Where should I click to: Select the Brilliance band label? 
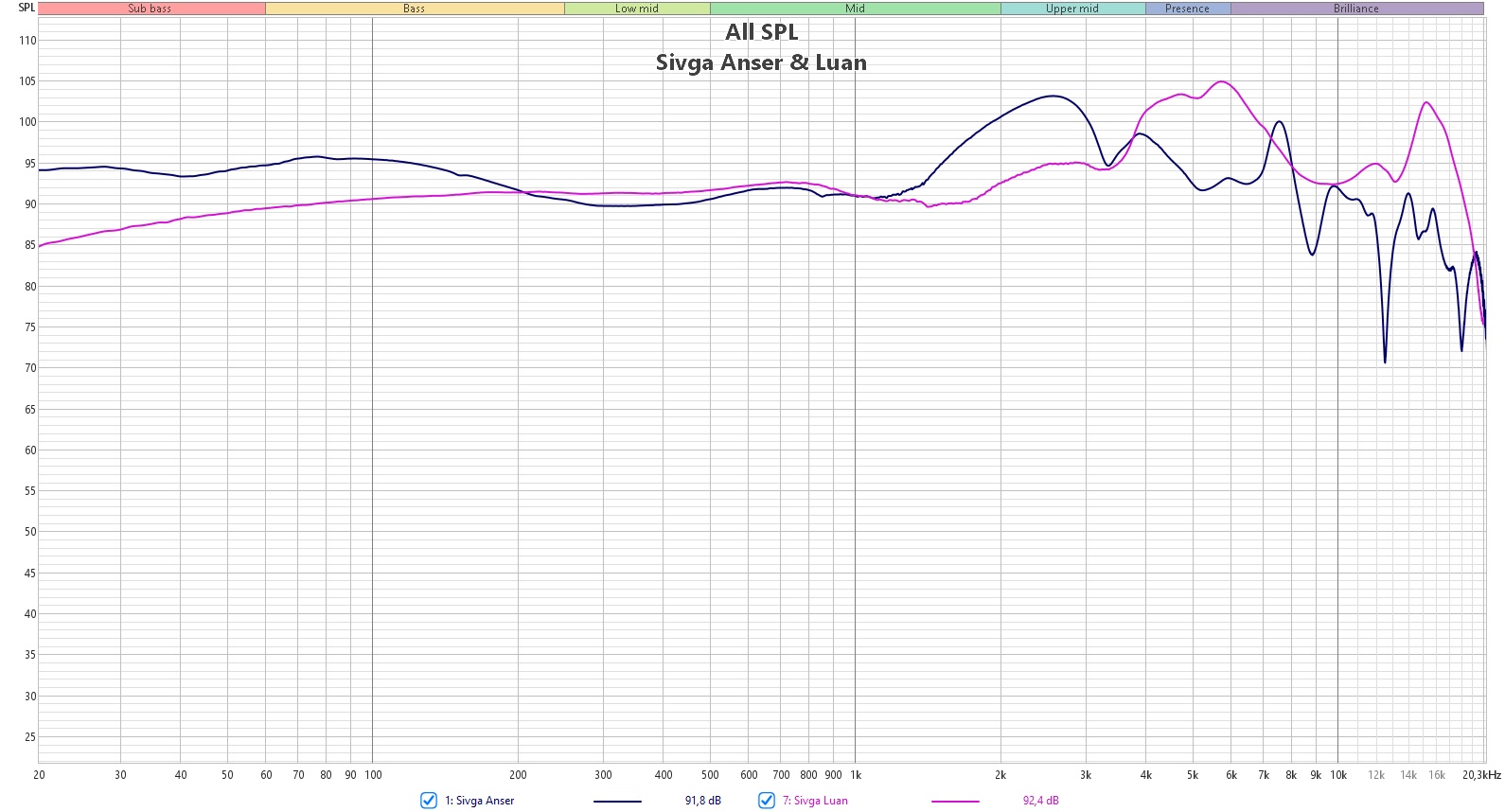tap(1356, 9)
